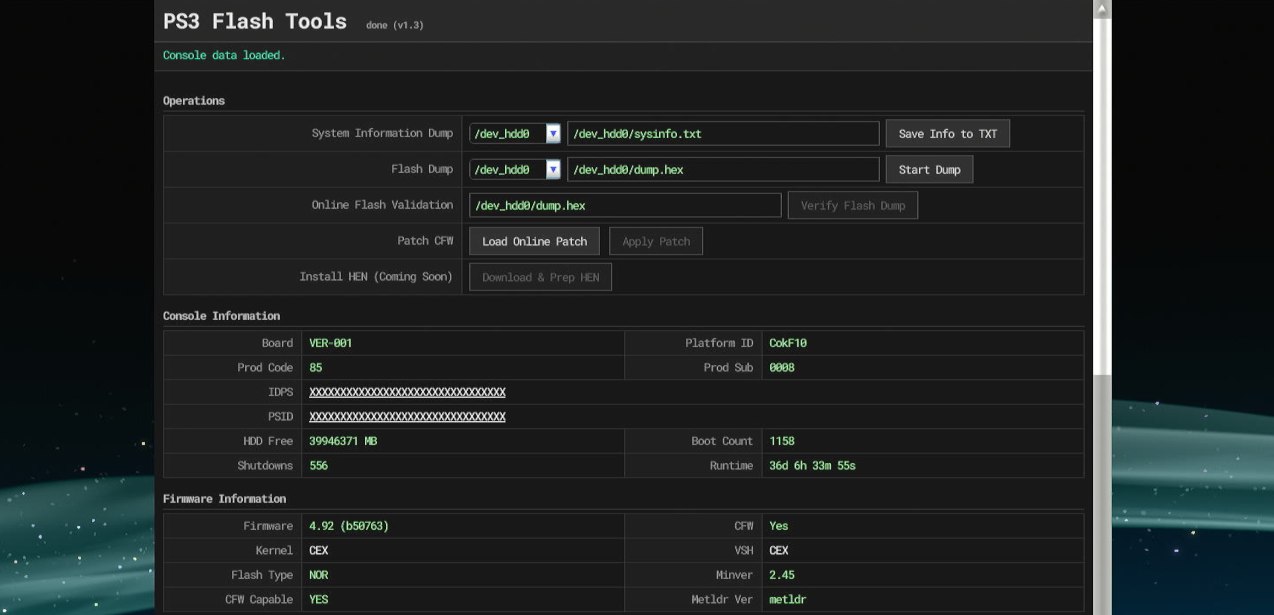Viewport: 1274px width, 615px height.
Task: Click the vertical scrollbar thumb
Action: (1102, 196)
